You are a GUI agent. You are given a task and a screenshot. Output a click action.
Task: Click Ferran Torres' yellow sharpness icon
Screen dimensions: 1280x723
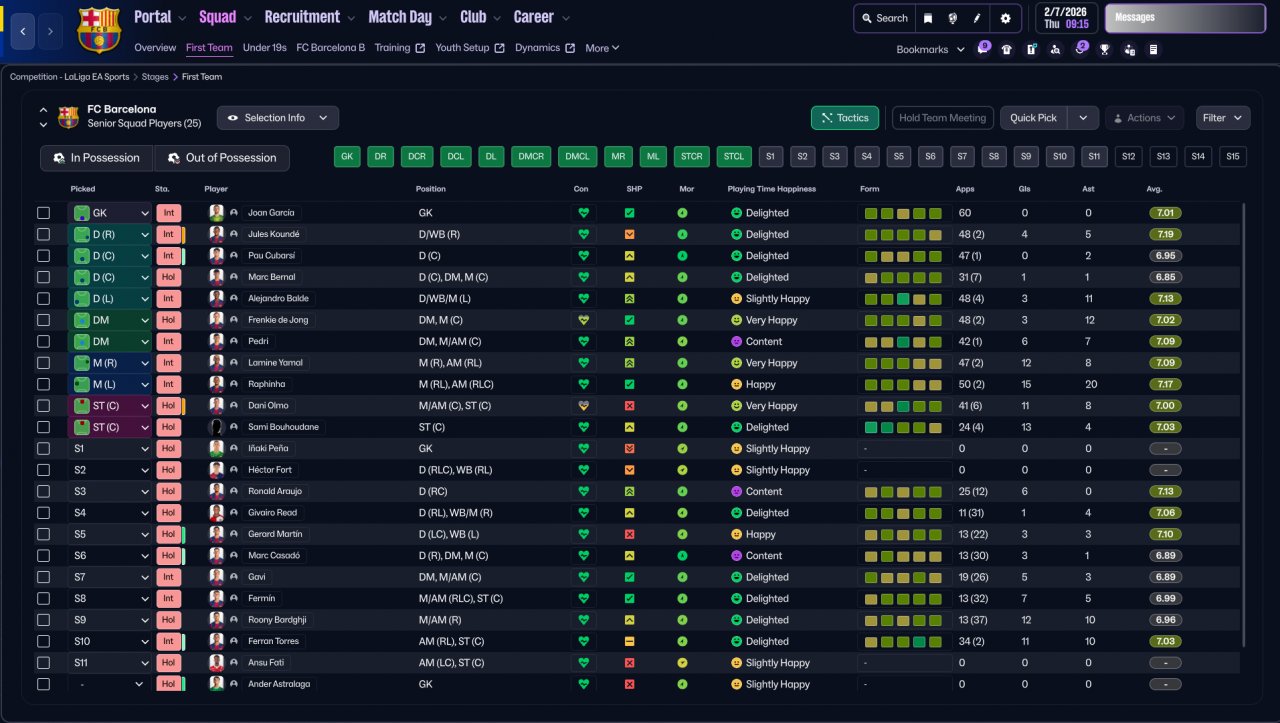click(629, 641)
